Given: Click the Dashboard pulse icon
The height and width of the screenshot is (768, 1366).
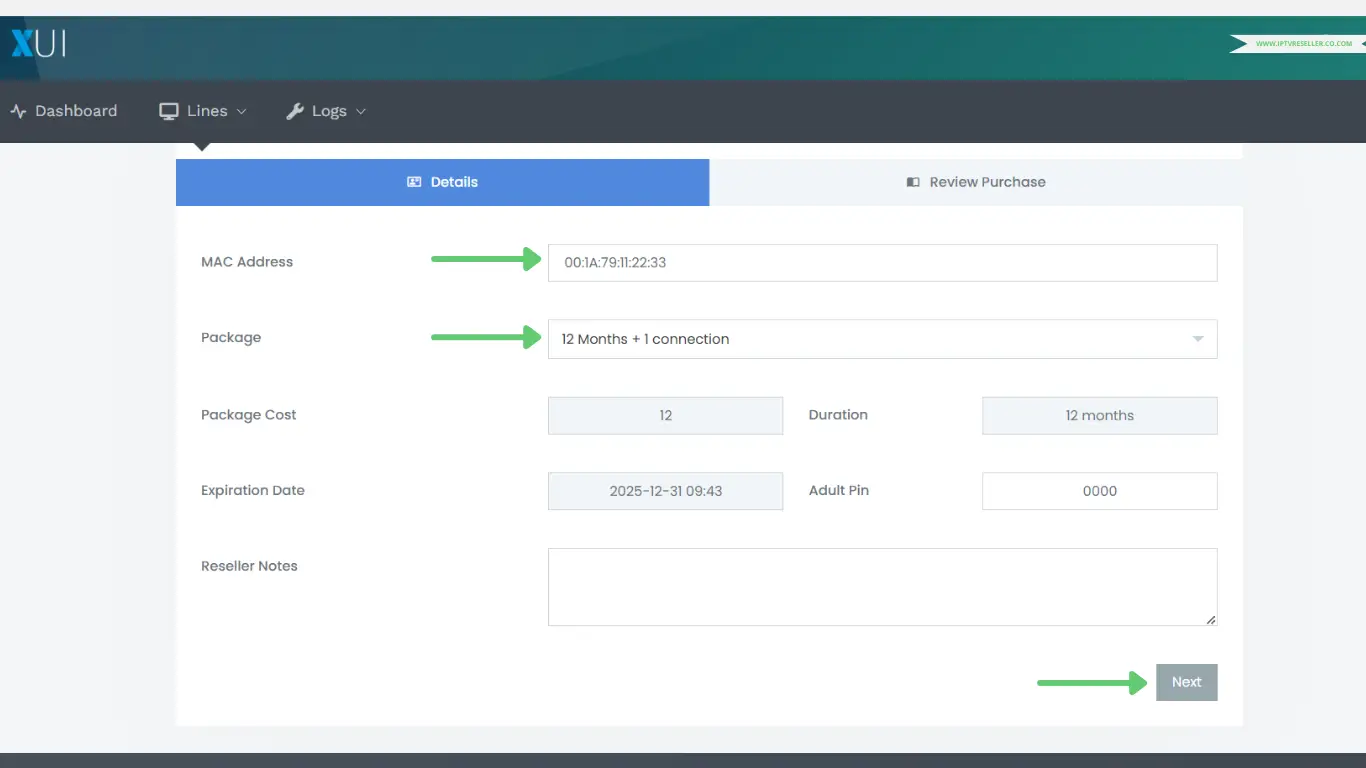Looking at the screenshot, I should (18, 111).
